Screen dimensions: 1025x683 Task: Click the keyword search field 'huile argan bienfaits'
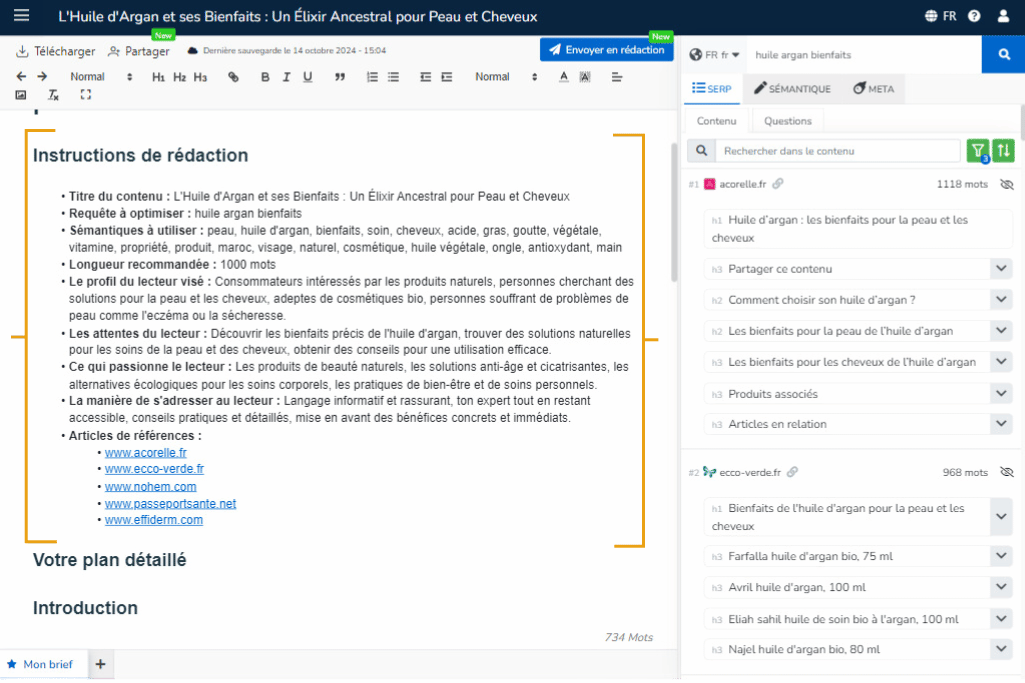(864, 55)
